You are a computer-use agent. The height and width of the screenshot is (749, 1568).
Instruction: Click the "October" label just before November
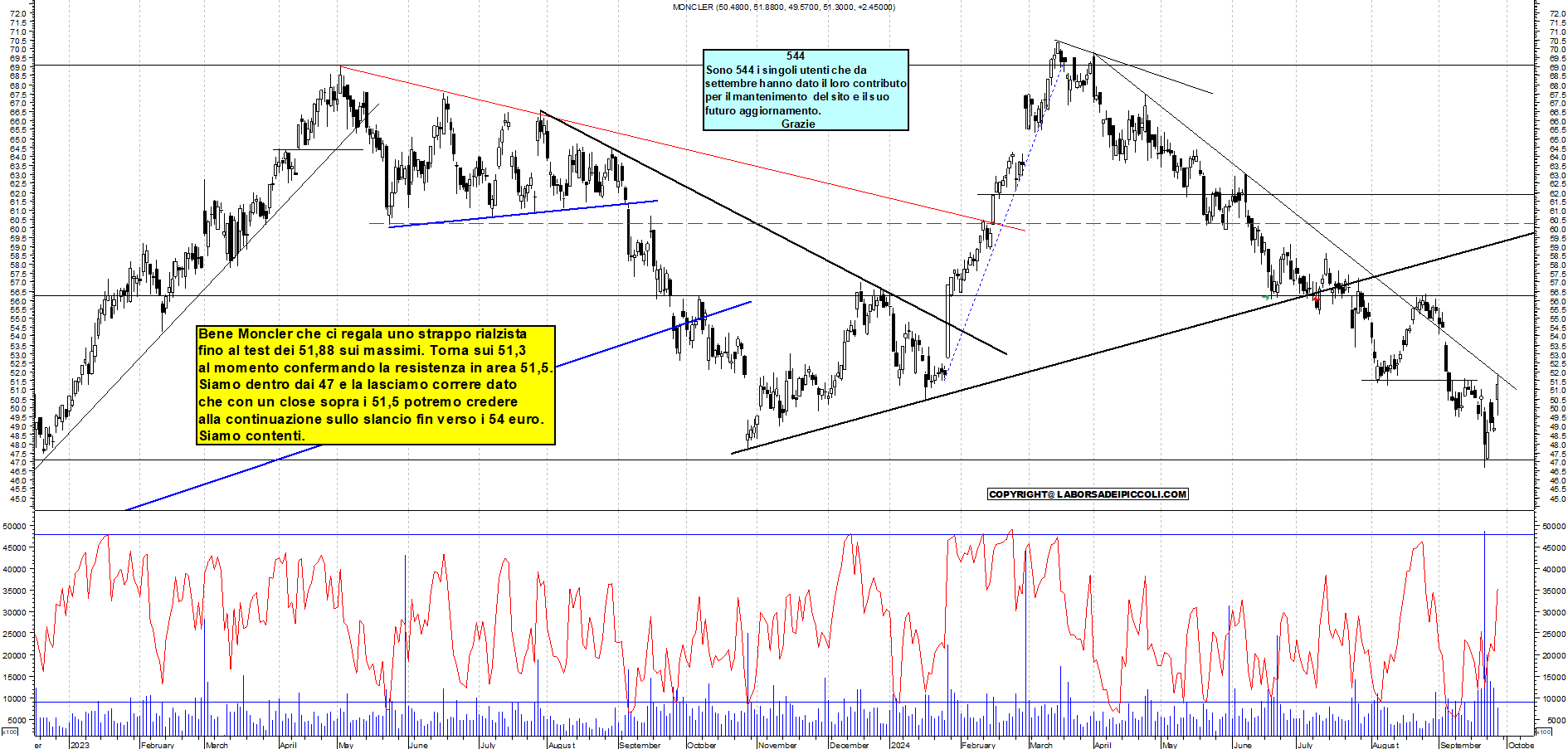(x=701, y=745)
